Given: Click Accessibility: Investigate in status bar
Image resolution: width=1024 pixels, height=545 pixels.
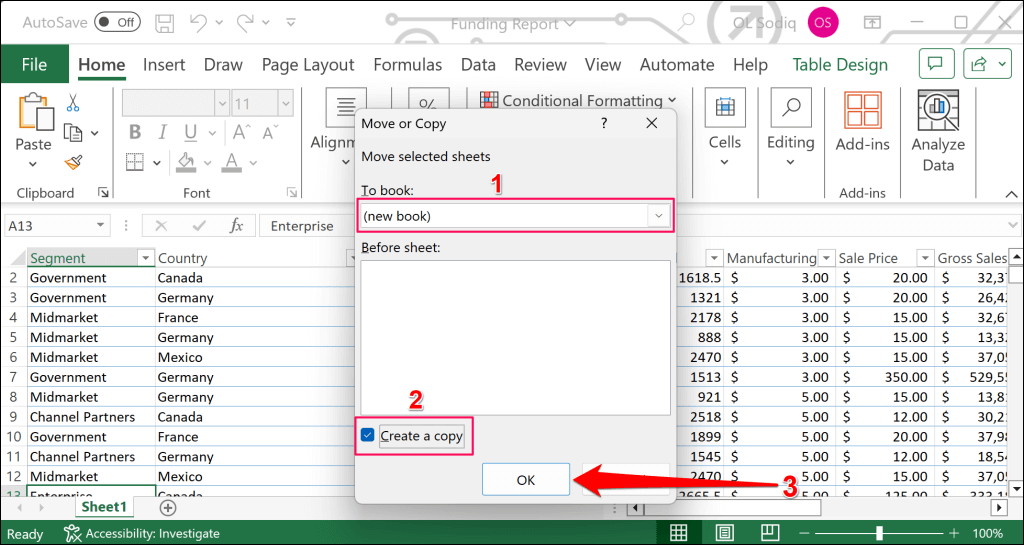Looking at the screenshot, I should click(142, 533).
